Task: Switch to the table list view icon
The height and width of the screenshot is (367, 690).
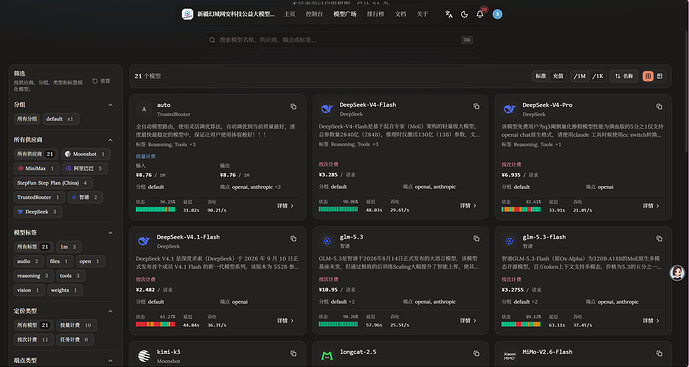Action: pos(660,76)
